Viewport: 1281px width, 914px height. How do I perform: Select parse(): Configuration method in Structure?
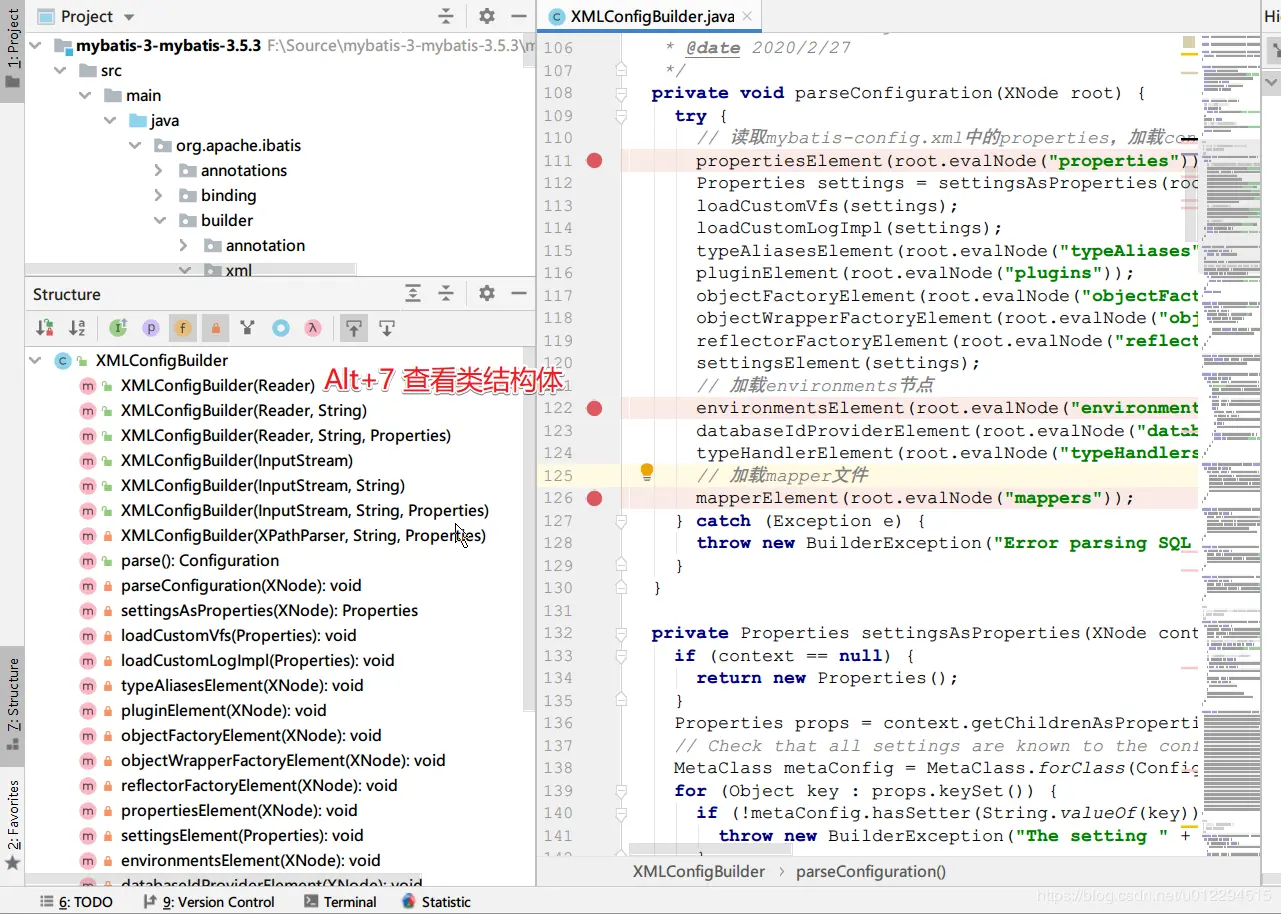click(x=200, y=561)
